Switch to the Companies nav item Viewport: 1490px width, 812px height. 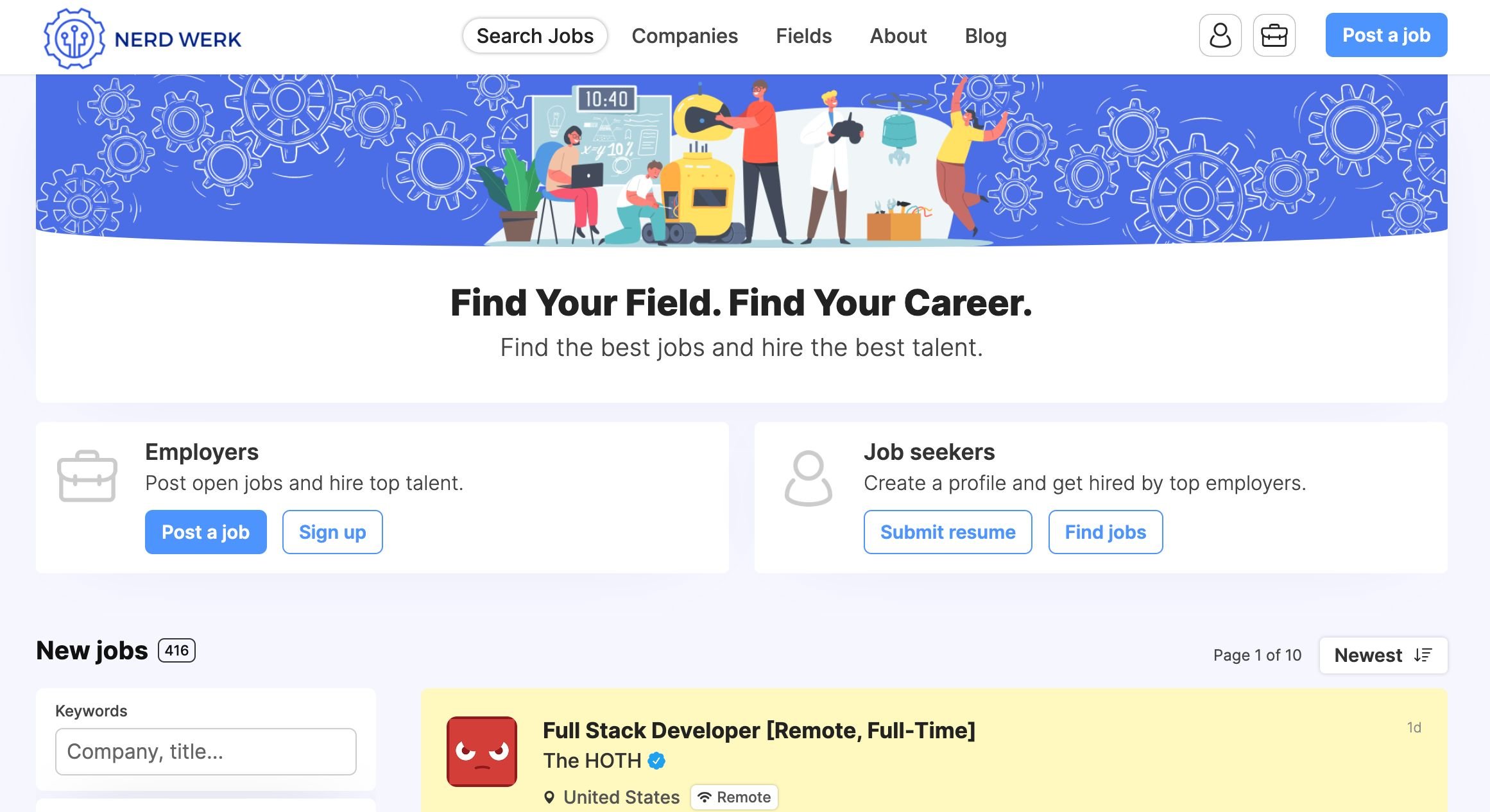684,36
